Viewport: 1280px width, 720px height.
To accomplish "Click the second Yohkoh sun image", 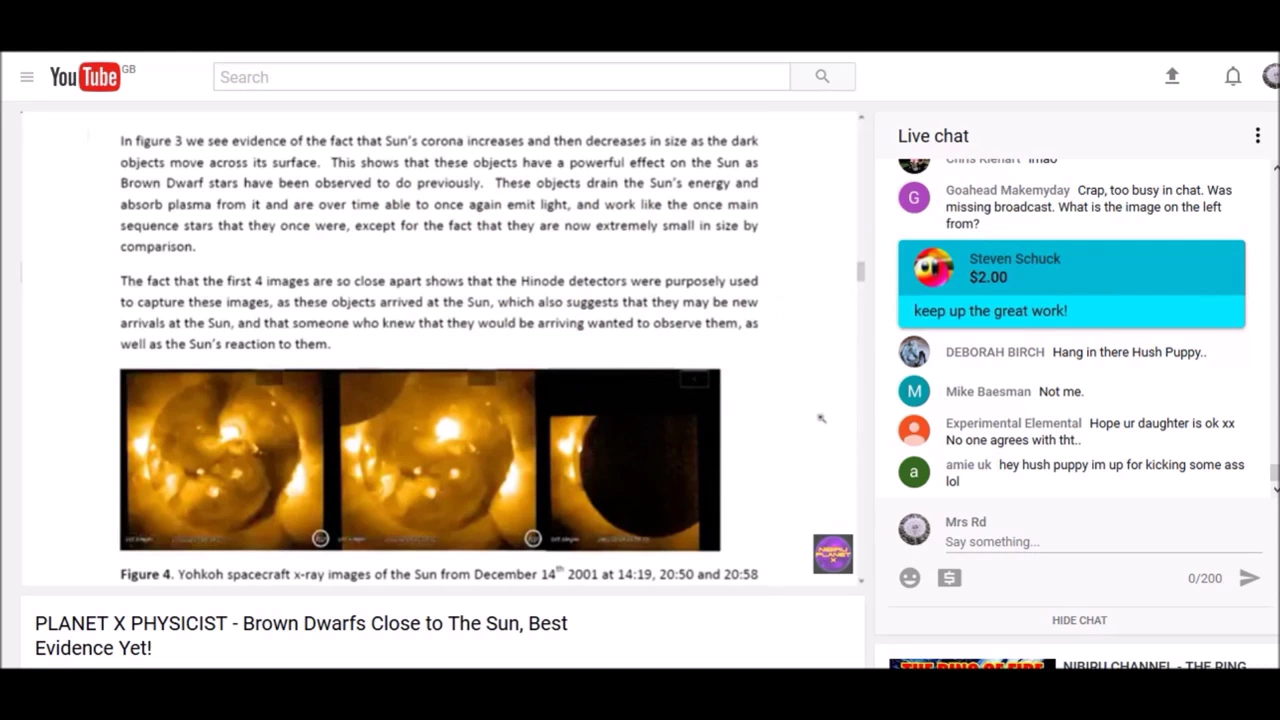I will tap(437, 459).
